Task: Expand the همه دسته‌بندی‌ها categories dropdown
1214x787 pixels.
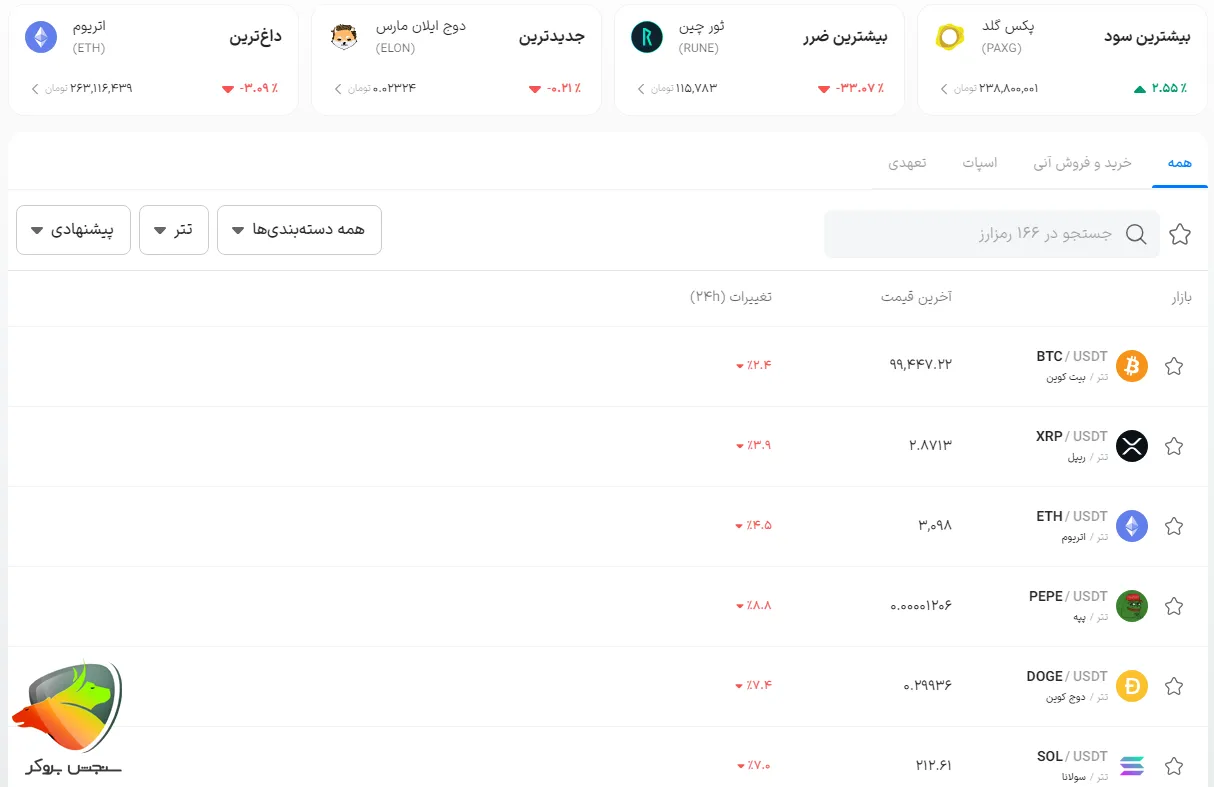Action: pos(299,229)
